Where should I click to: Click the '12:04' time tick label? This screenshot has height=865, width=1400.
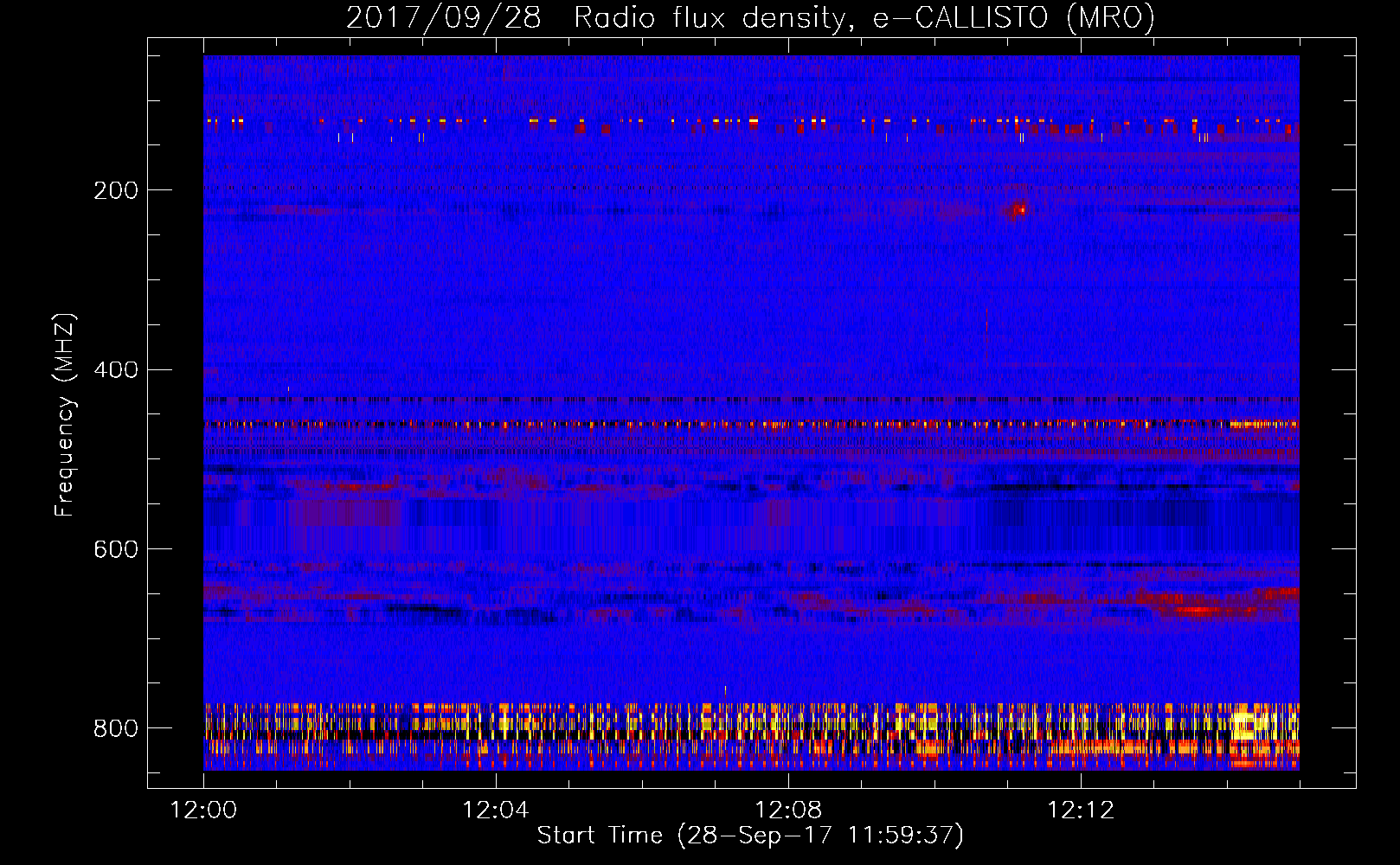click(496, 811)
